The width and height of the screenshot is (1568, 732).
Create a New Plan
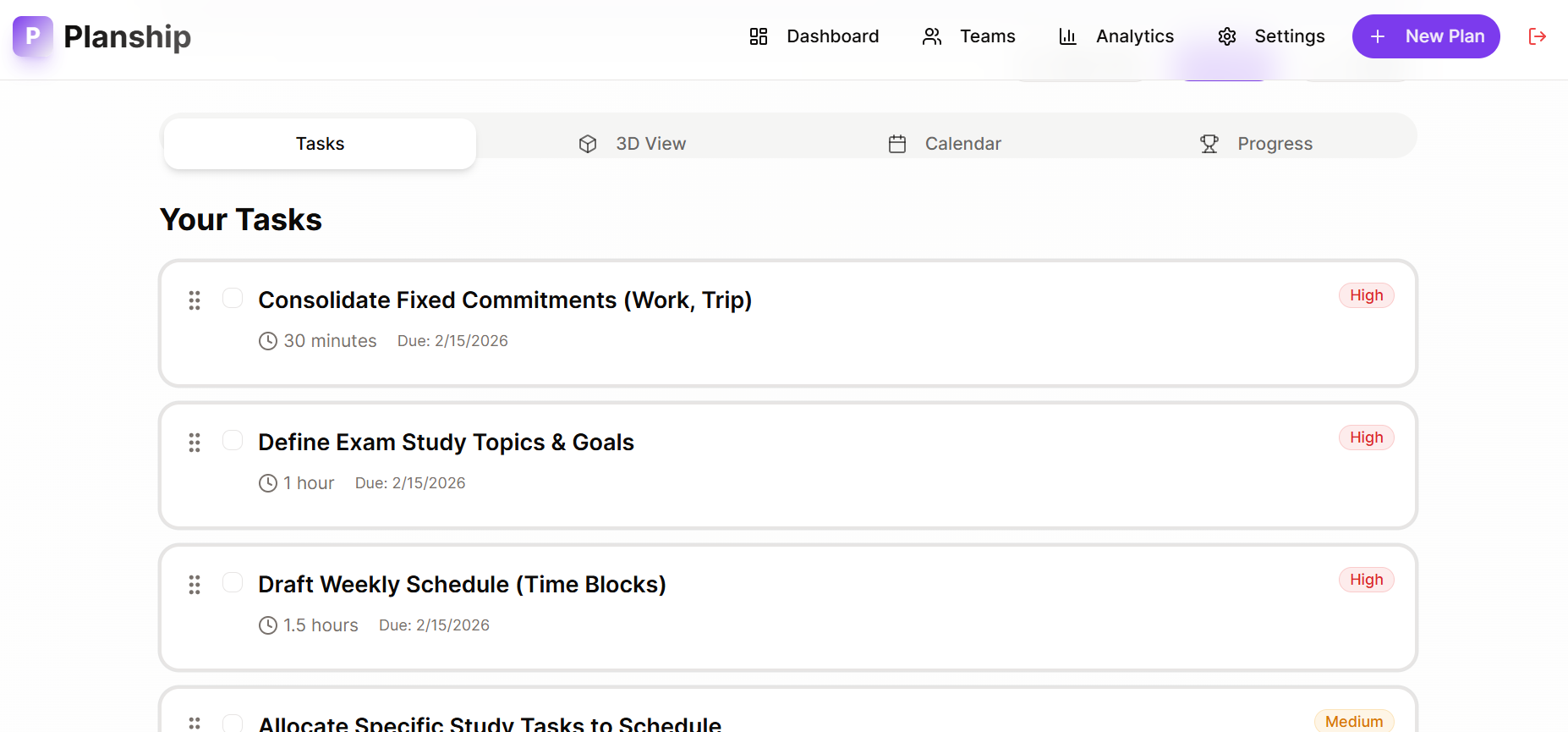(1425, 36)
